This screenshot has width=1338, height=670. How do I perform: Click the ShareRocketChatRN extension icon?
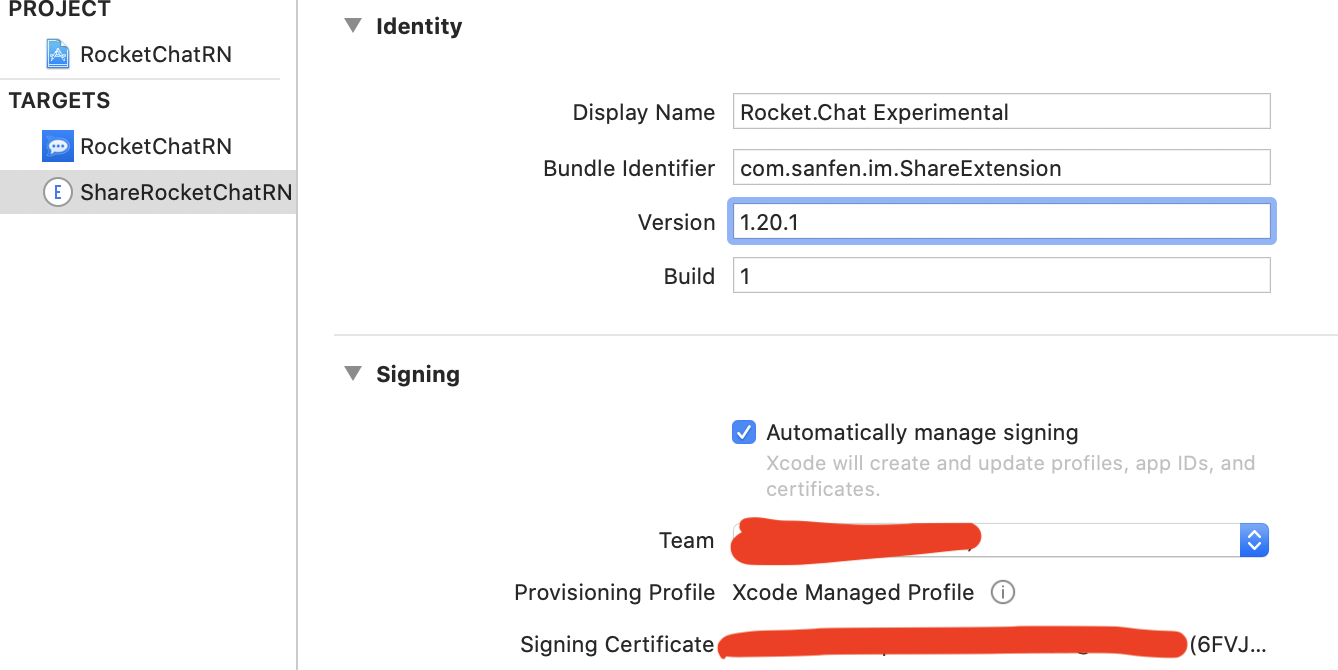[58, 192]
